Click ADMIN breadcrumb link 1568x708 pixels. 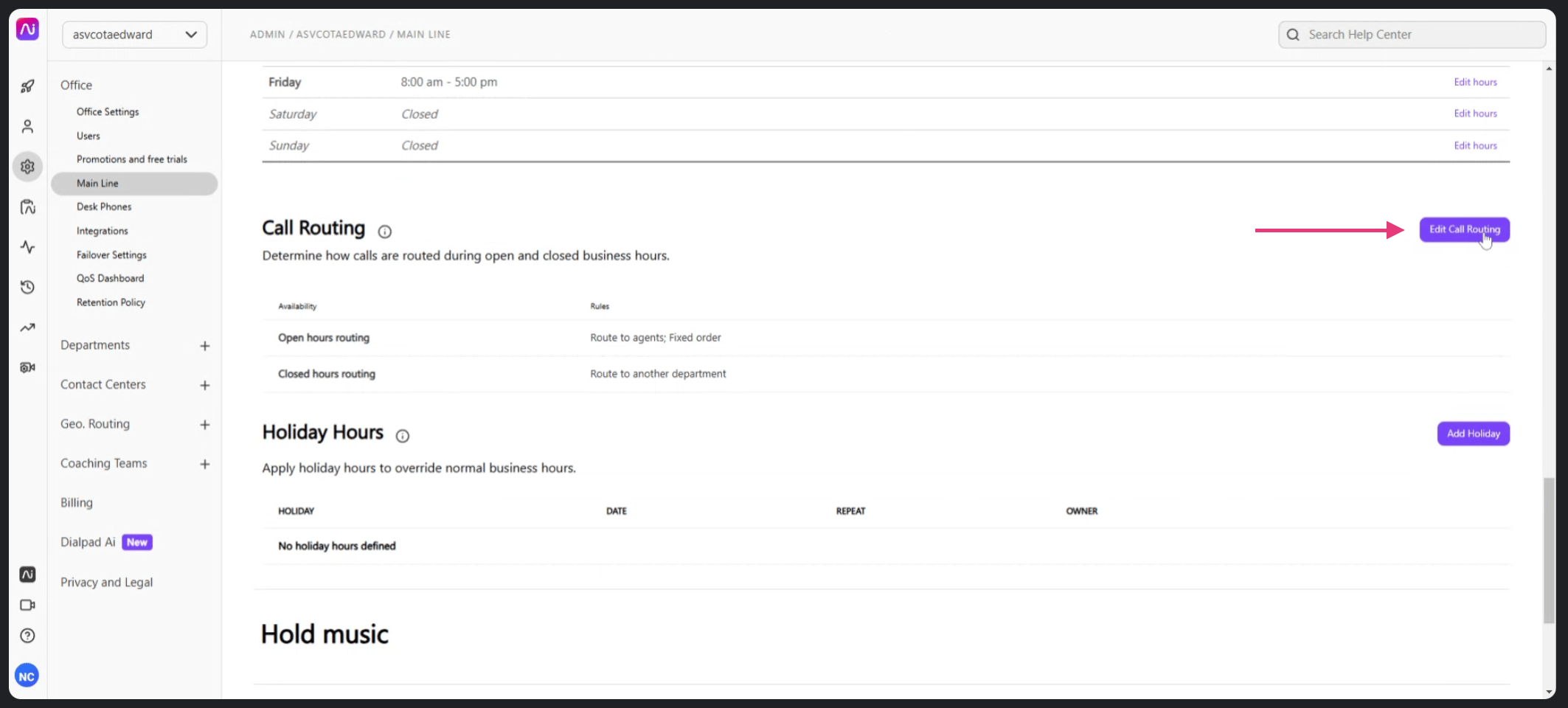pos(267,35)
